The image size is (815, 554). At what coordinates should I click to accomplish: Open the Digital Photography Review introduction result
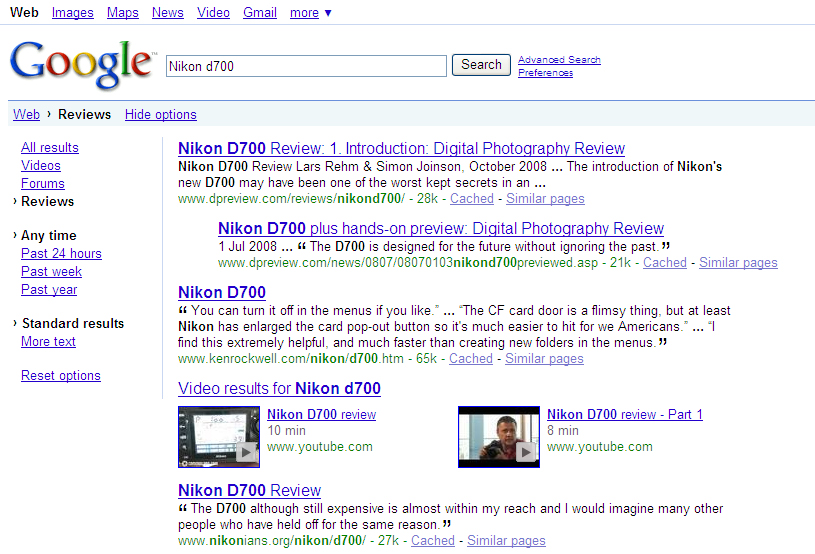tap(387, 149)
